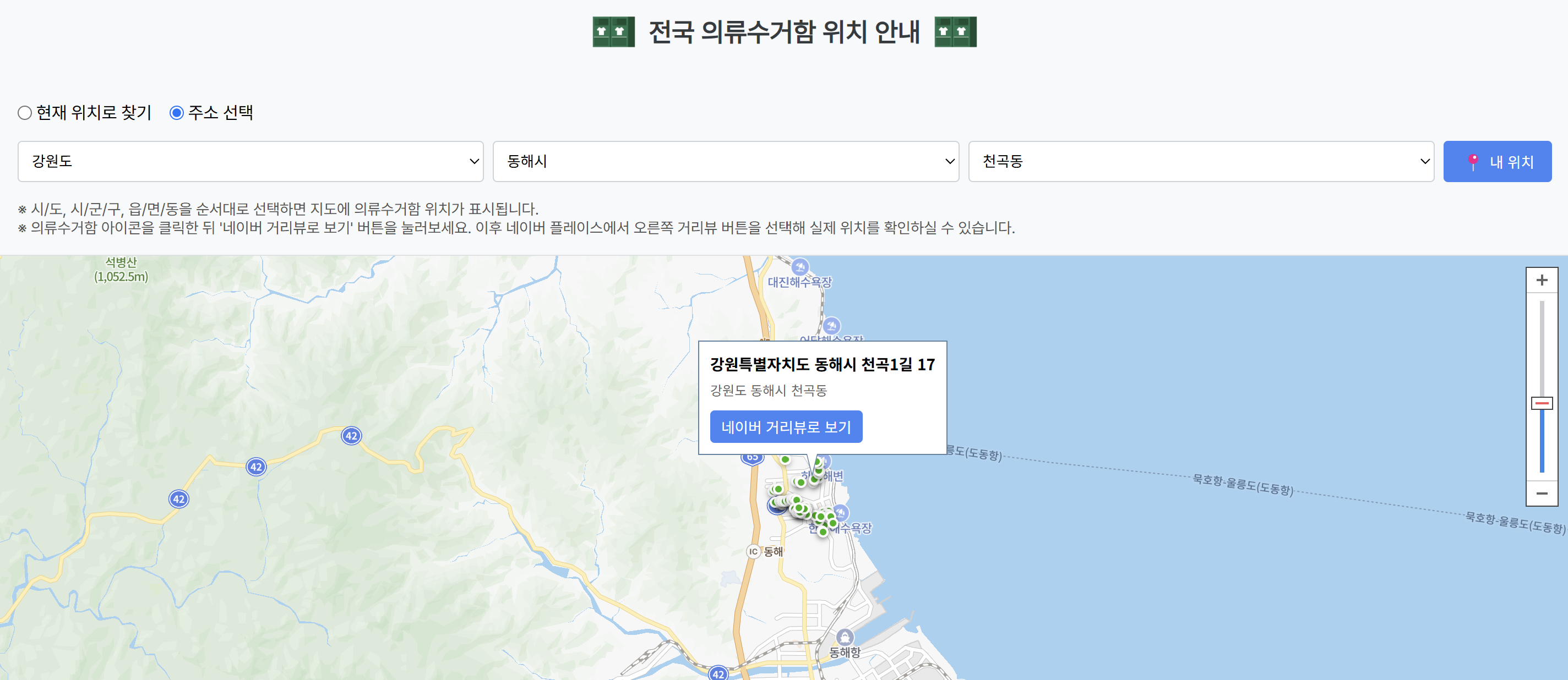Click the 어달해수욕장 beach icon above the popup
The height and width of the screenshot is (680, 1568).
pyautogui.click(x=831, y=325)
